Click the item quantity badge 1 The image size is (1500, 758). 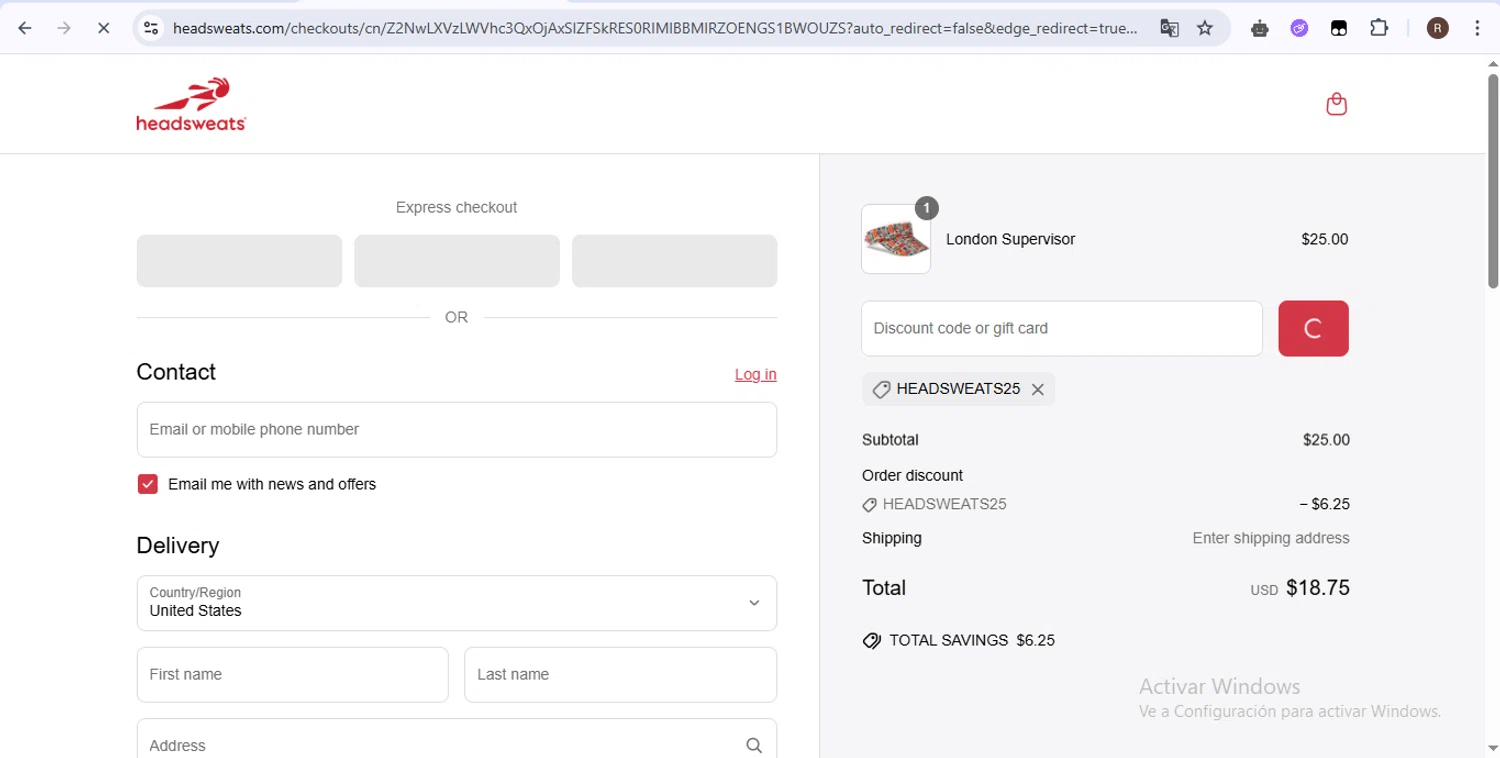coord(926,208)
